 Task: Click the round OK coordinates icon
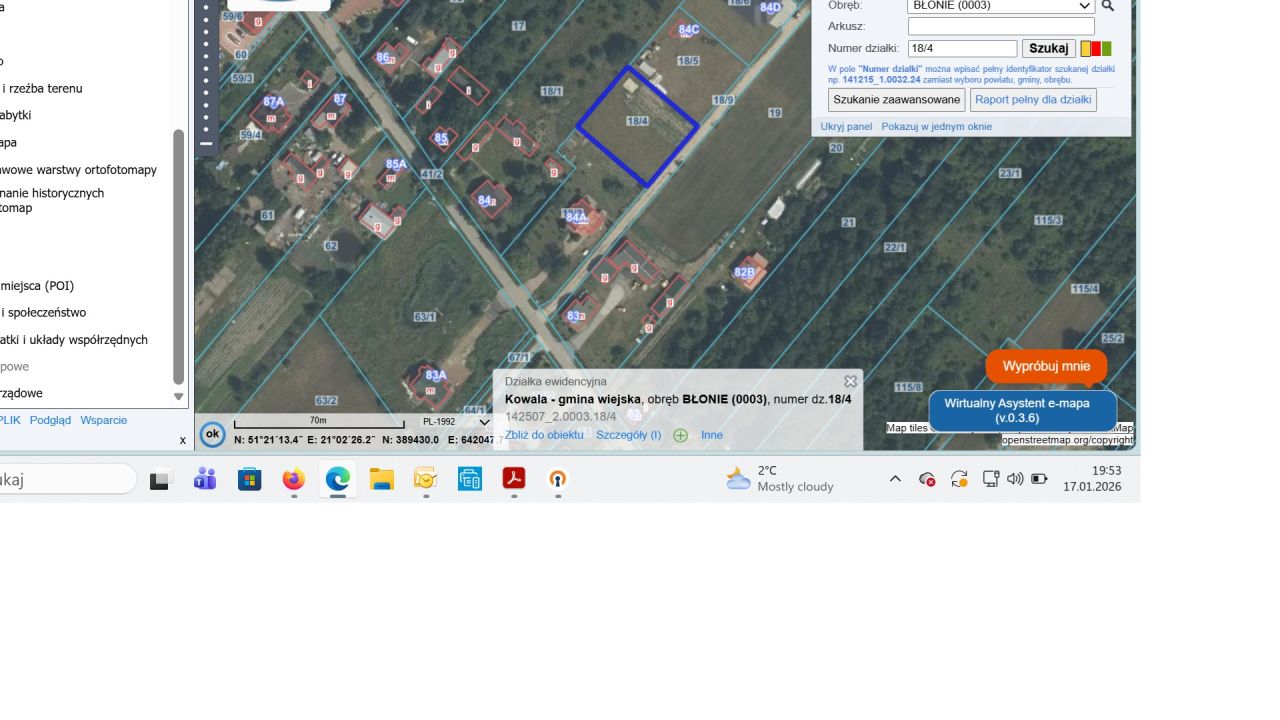(x=212, y=434)
